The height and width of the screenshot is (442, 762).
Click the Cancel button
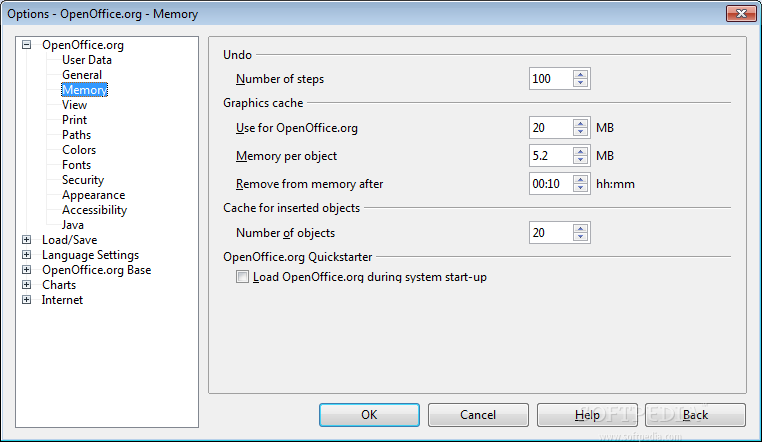pos(478,415)
